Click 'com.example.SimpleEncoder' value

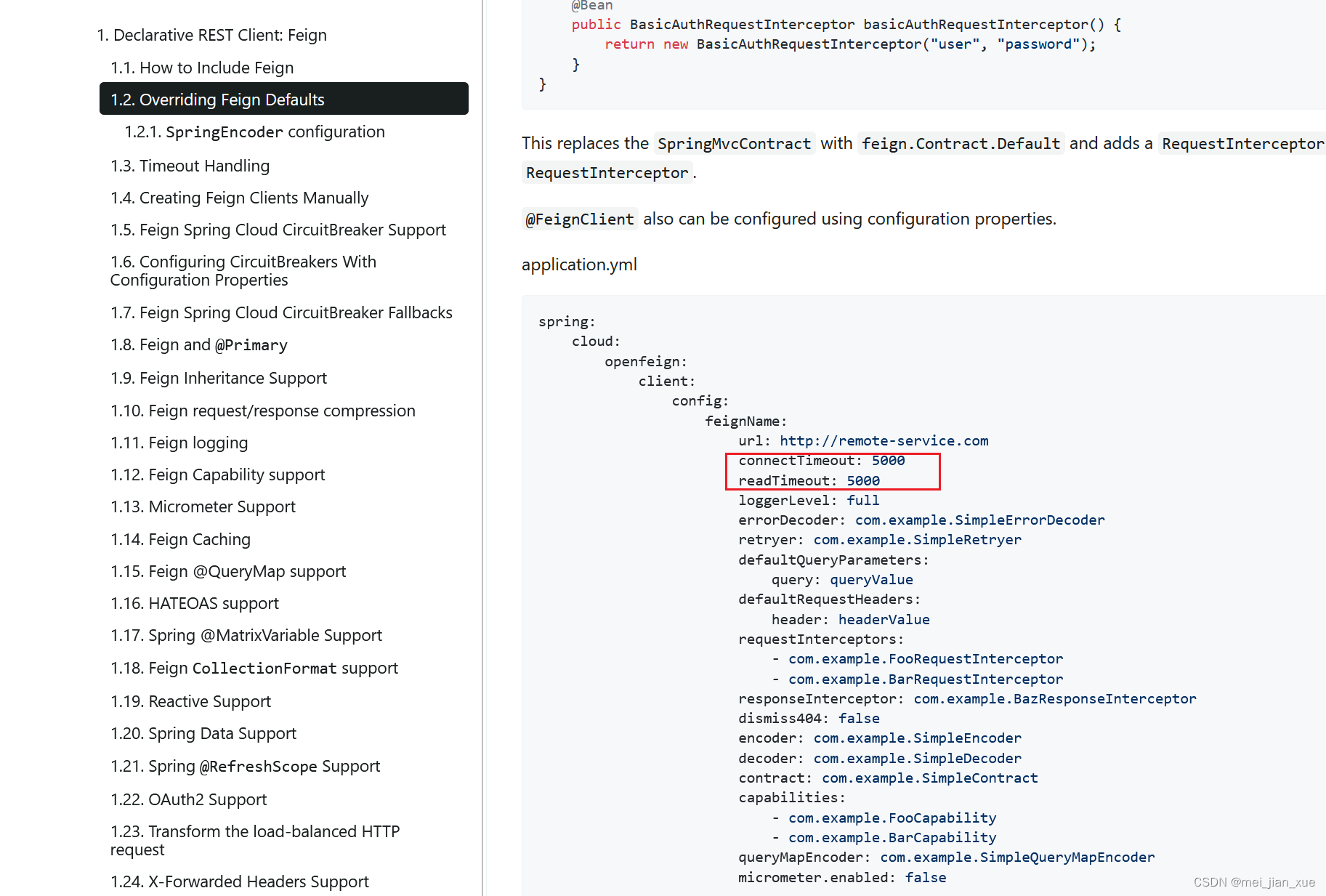pyautogui.click(x=917, y=738)
